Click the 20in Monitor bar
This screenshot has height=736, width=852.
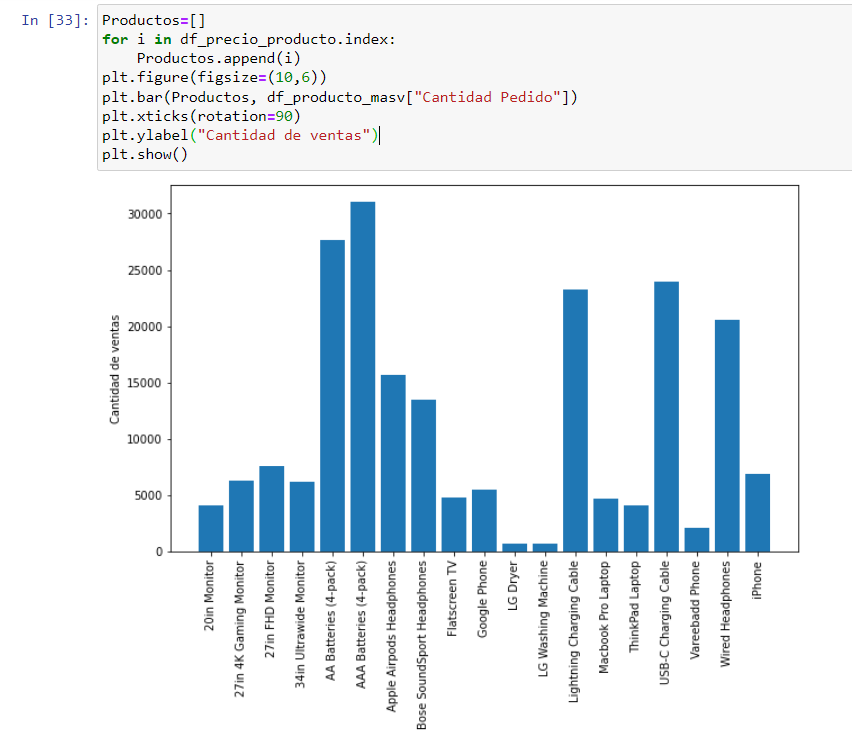[x=211, y=528]
